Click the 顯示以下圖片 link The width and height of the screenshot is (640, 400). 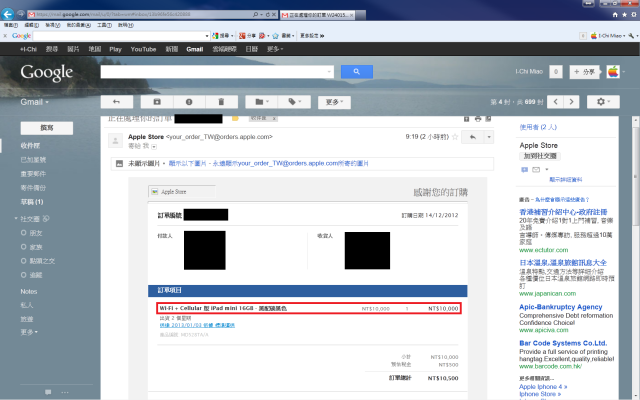coord(187,164)
